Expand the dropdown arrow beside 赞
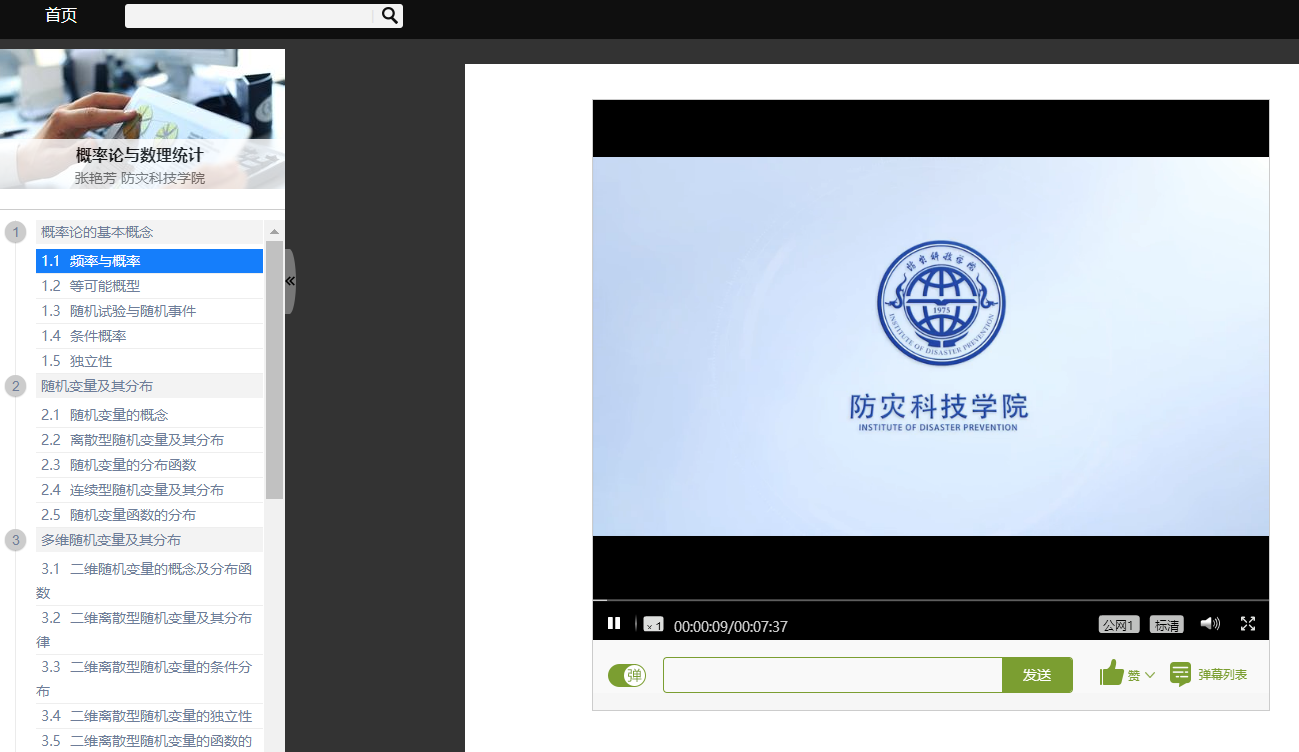1299x752 pixels. (1150, 675)
